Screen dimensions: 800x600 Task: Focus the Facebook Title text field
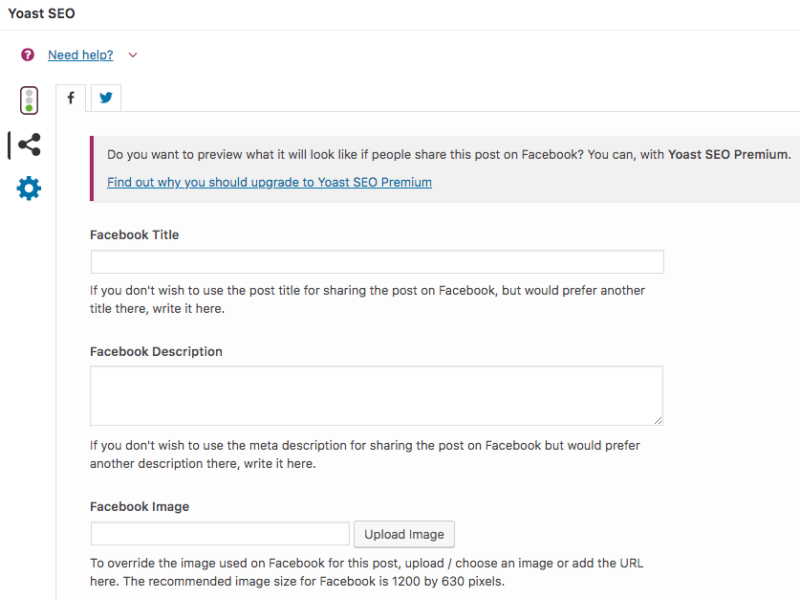coord(377,262)
